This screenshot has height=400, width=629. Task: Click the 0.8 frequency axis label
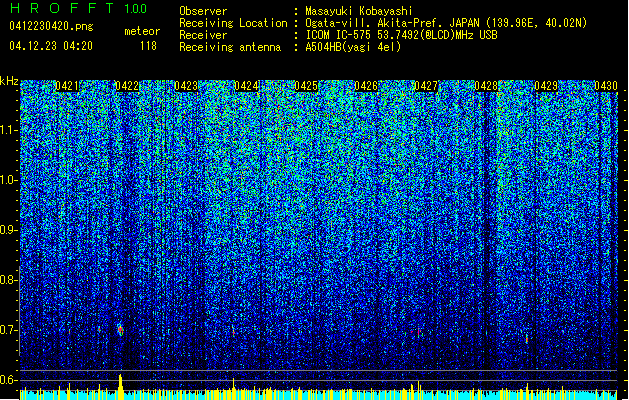point(9,280)
